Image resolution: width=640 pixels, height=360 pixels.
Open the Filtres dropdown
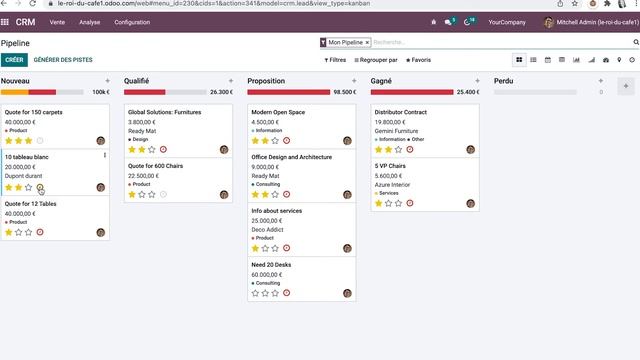coord(335,60)
